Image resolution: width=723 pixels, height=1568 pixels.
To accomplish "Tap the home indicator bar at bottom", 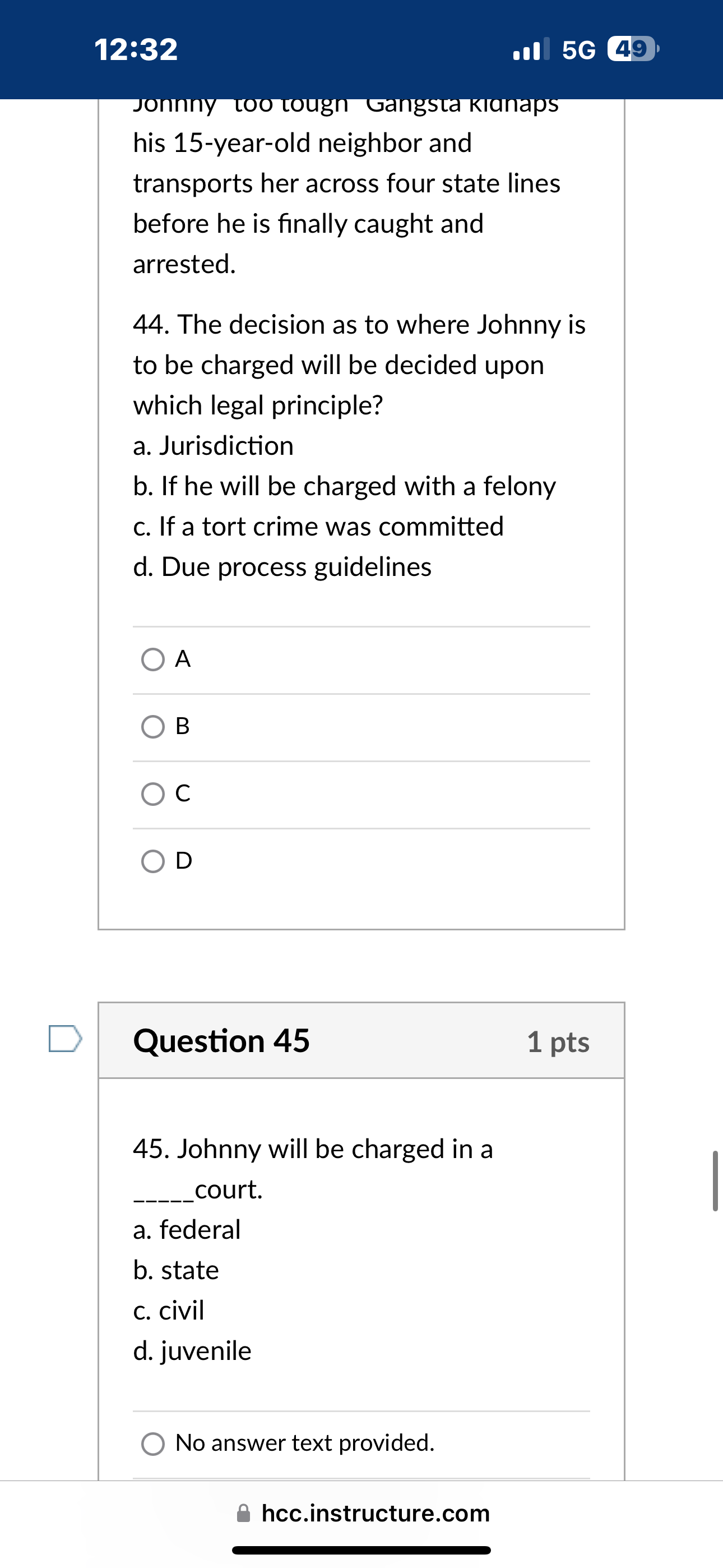I will [361, 1551].
